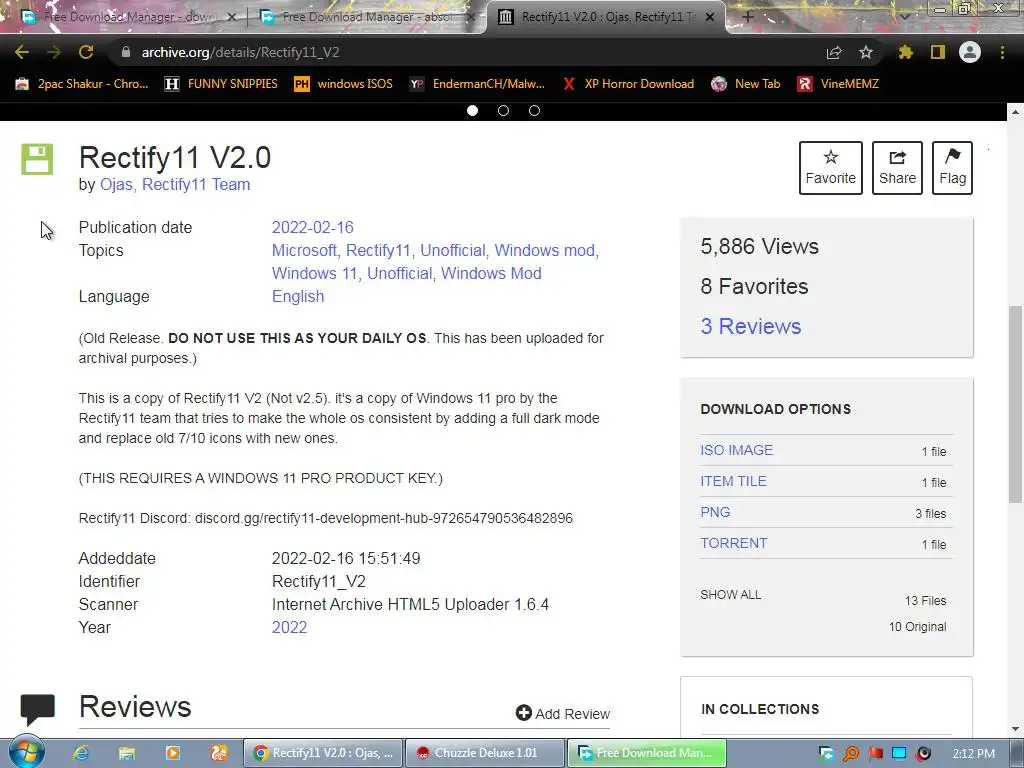Click the monitor icon in system tray

pyautogui.click(x=899, y=754)
